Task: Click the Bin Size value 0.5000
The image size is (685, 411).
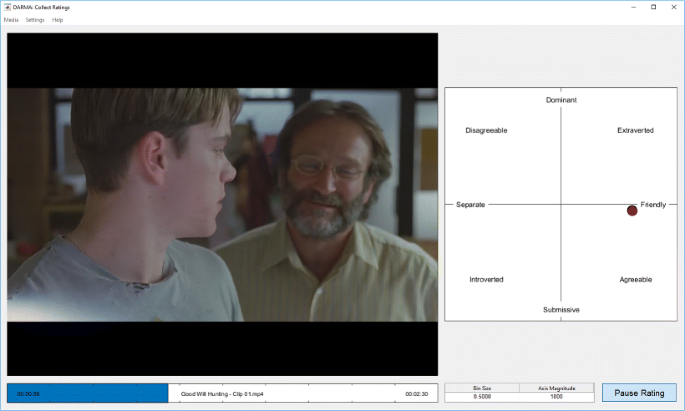Action: 482,397
